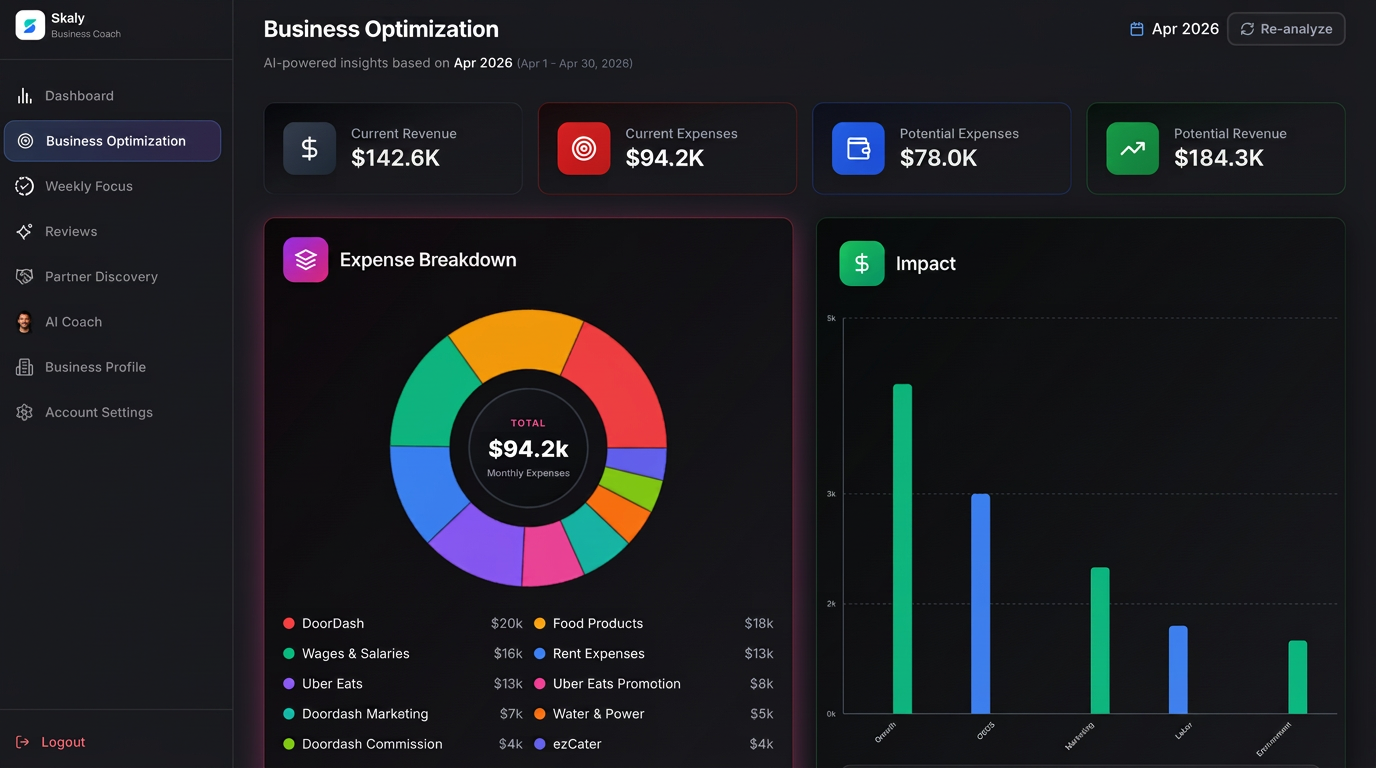This screenshot has width=1376, height=768.
Task: Click the green dollar icon of Impact panel
Action: tap(862, 264)
